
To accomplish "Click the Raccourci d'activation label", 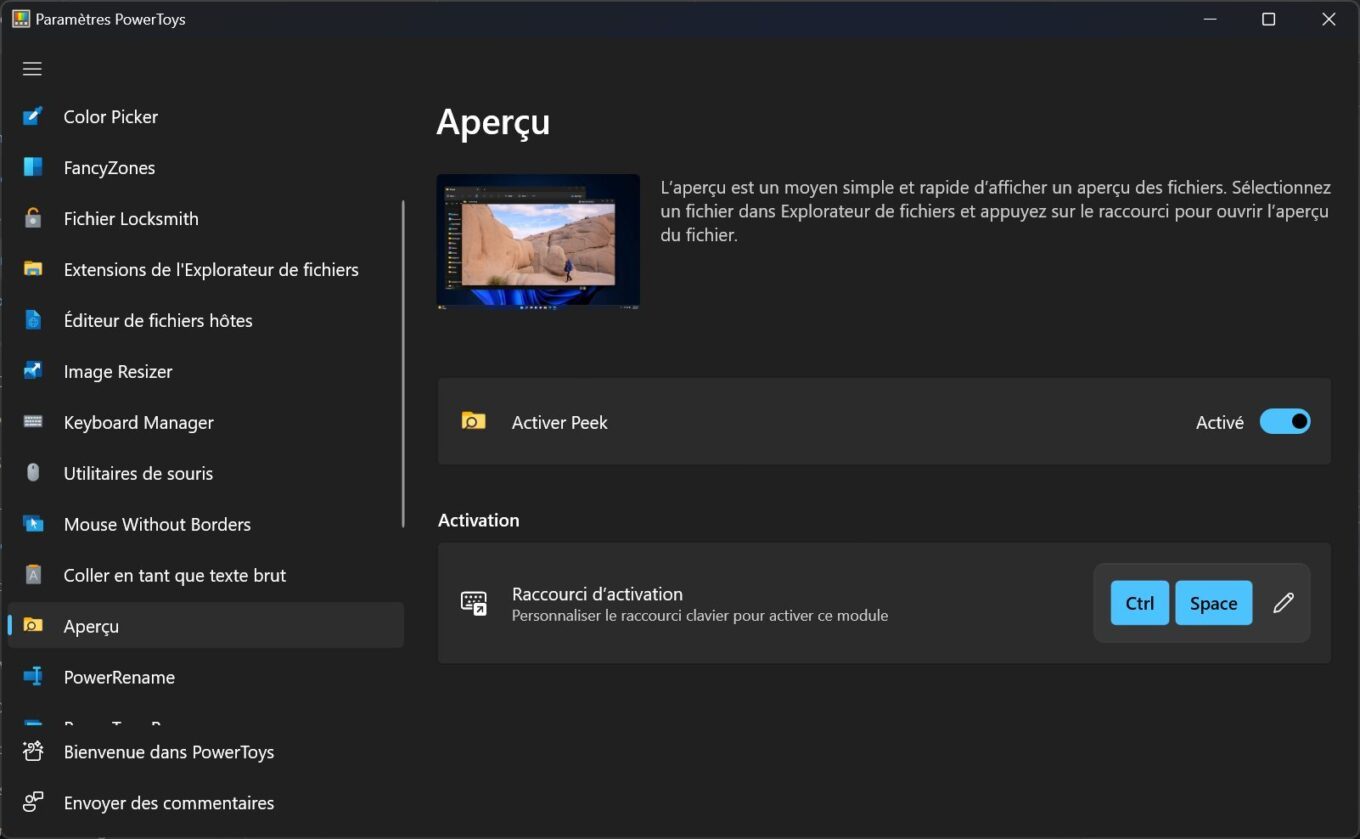I will [597, 594].
